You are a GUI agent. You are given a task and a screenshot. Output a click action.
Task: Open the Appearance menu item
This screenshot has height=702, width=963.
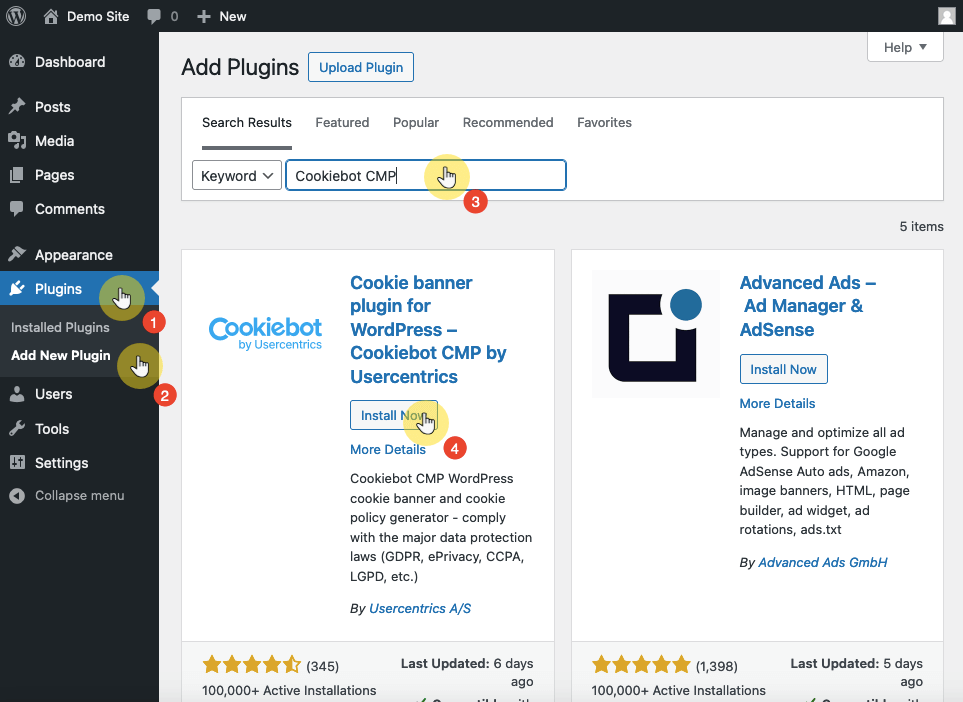[x=79, y=254]
